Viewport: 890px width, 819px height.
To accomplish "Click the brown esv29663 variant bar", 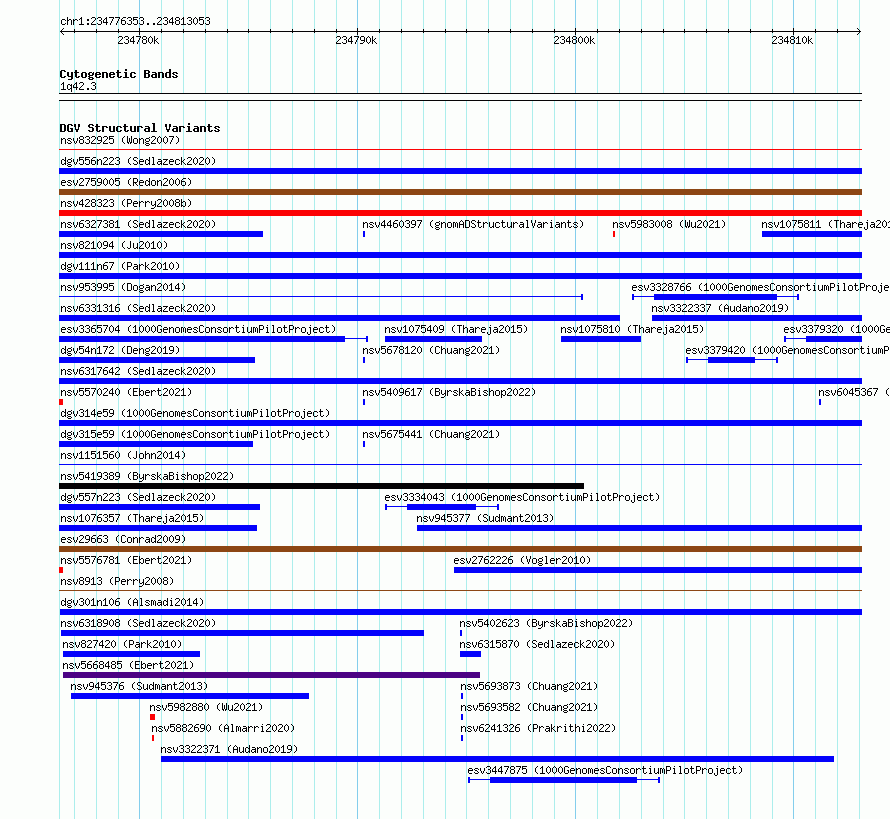I will [x=460, y=549].
